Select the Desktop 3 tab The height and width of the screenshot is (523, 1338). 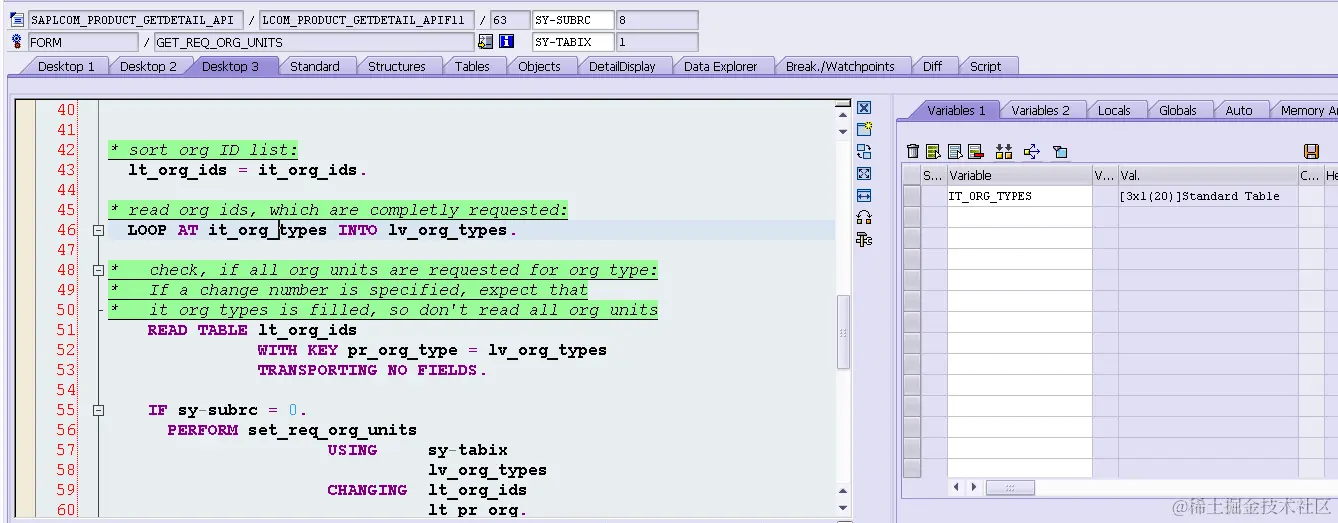click(x=230, y=66)
